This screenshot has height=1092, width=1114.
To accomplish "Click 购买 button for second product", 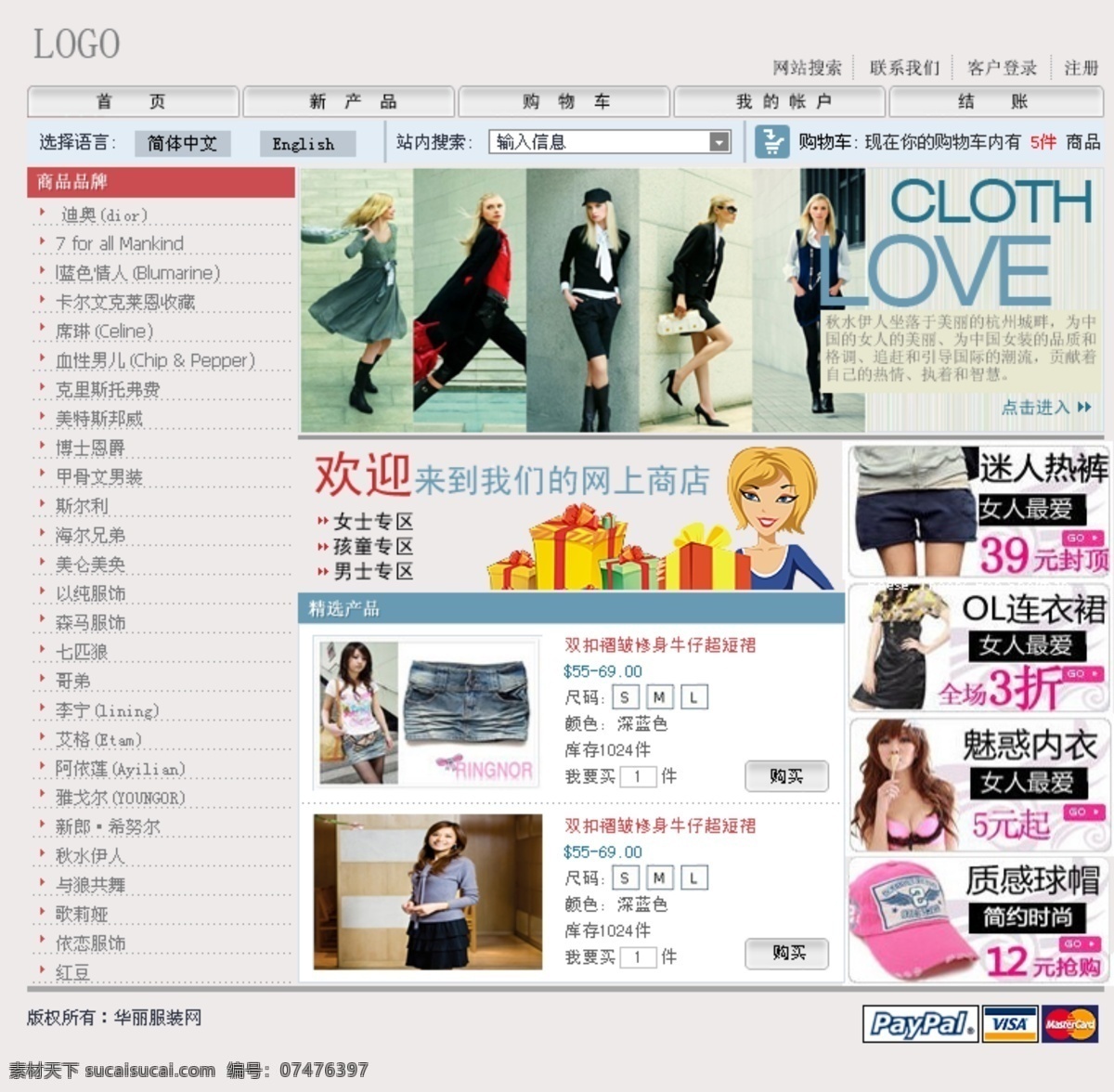I will pyautogui.click(x=786, y=954).
